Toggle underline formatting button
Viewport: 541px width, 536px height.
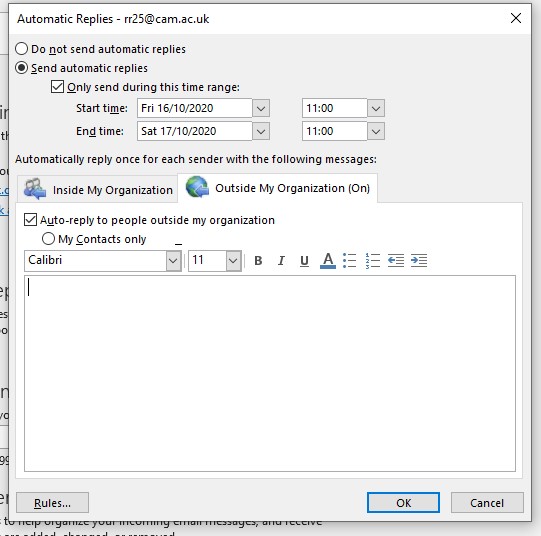(x=304, y=260)
